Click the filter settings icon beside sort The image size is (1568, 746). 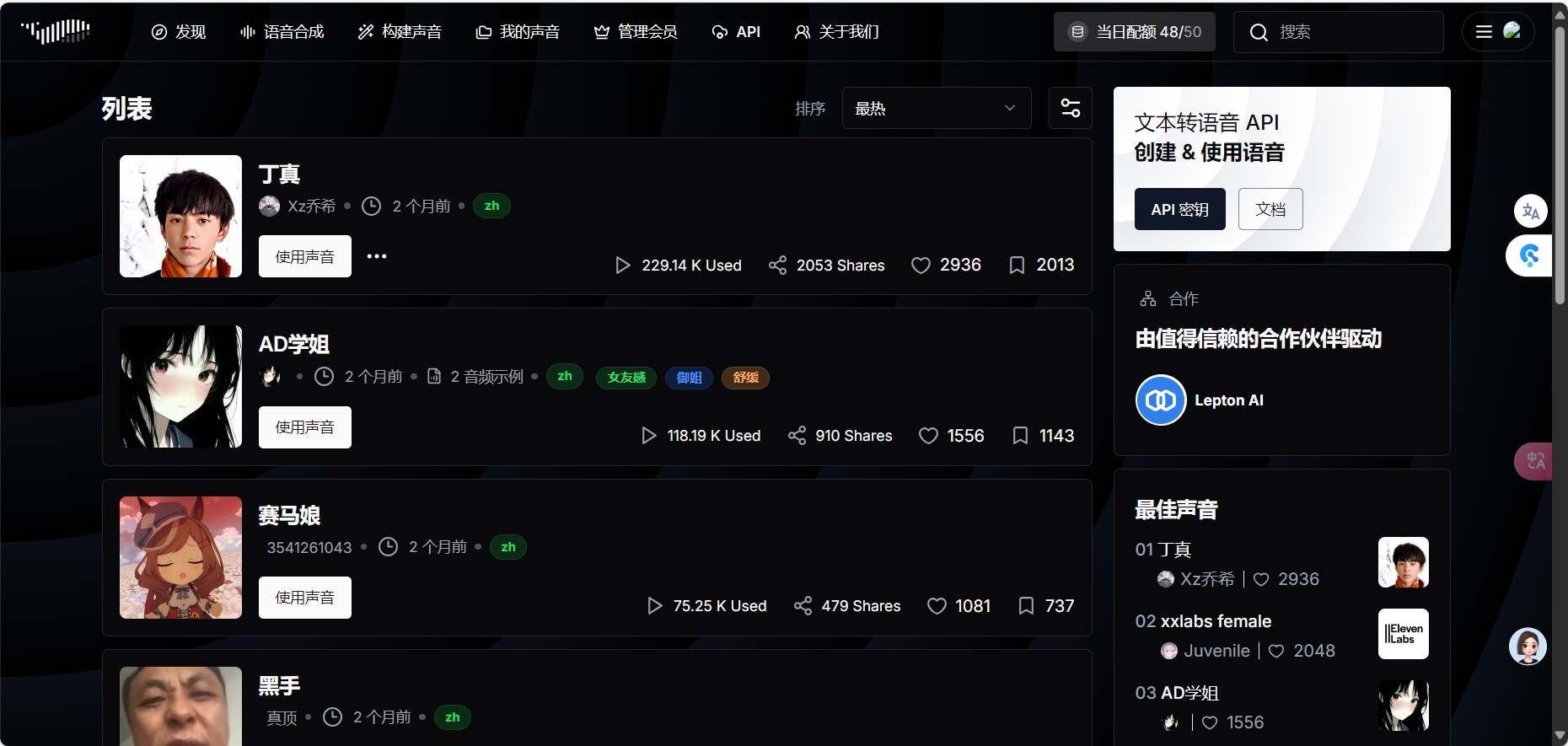click(x=1070, y=108)
